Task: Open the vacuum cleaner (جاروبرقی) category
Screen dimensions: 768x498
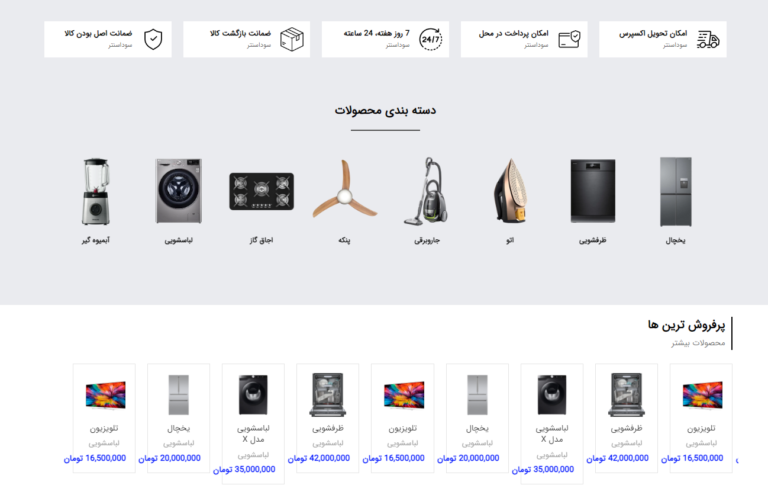Action: pos(427,191)
